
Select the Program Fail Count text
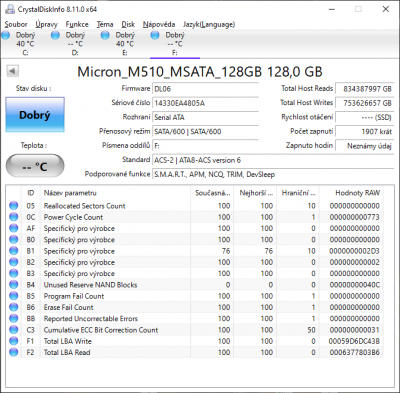pos(74,296)
